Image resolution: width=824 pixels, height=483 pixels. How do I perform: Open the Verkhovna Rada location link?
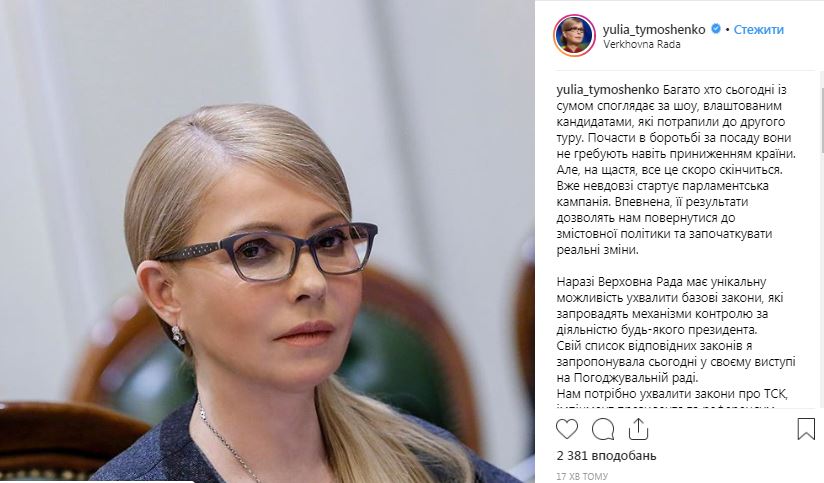[642, 44]
